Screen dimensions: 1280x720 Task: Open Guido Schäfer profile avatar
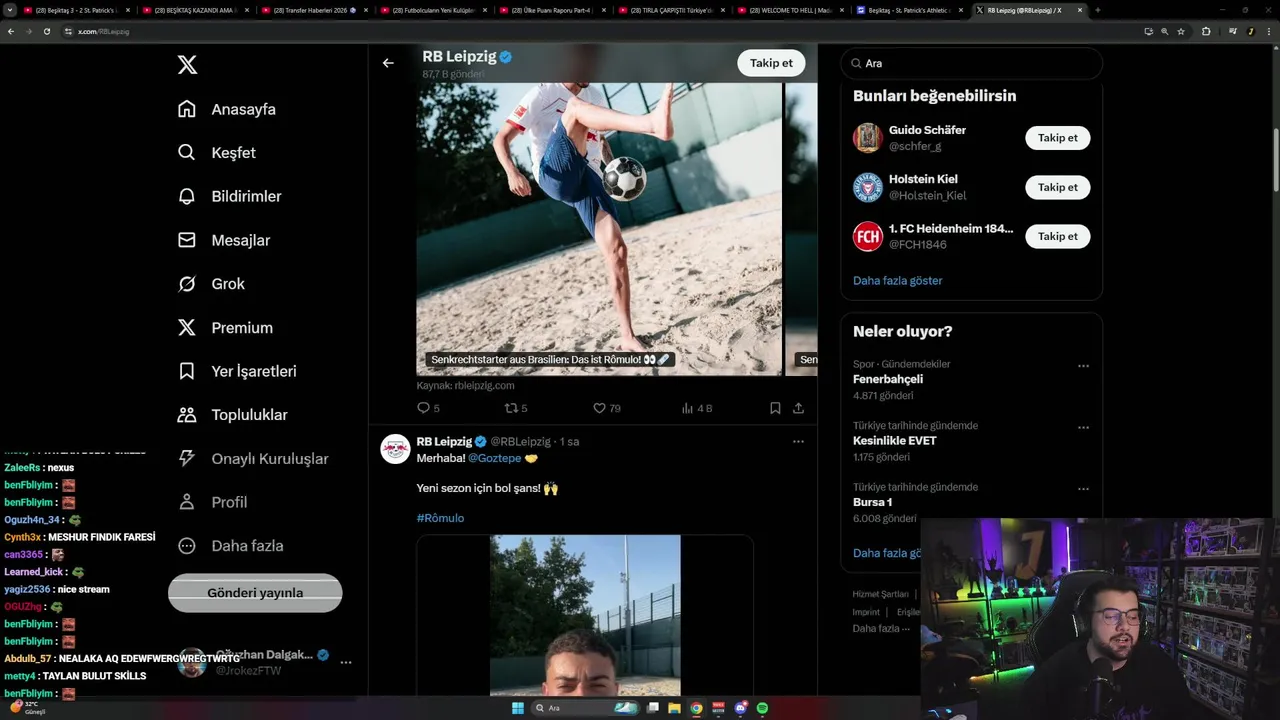tap(867, 138)
